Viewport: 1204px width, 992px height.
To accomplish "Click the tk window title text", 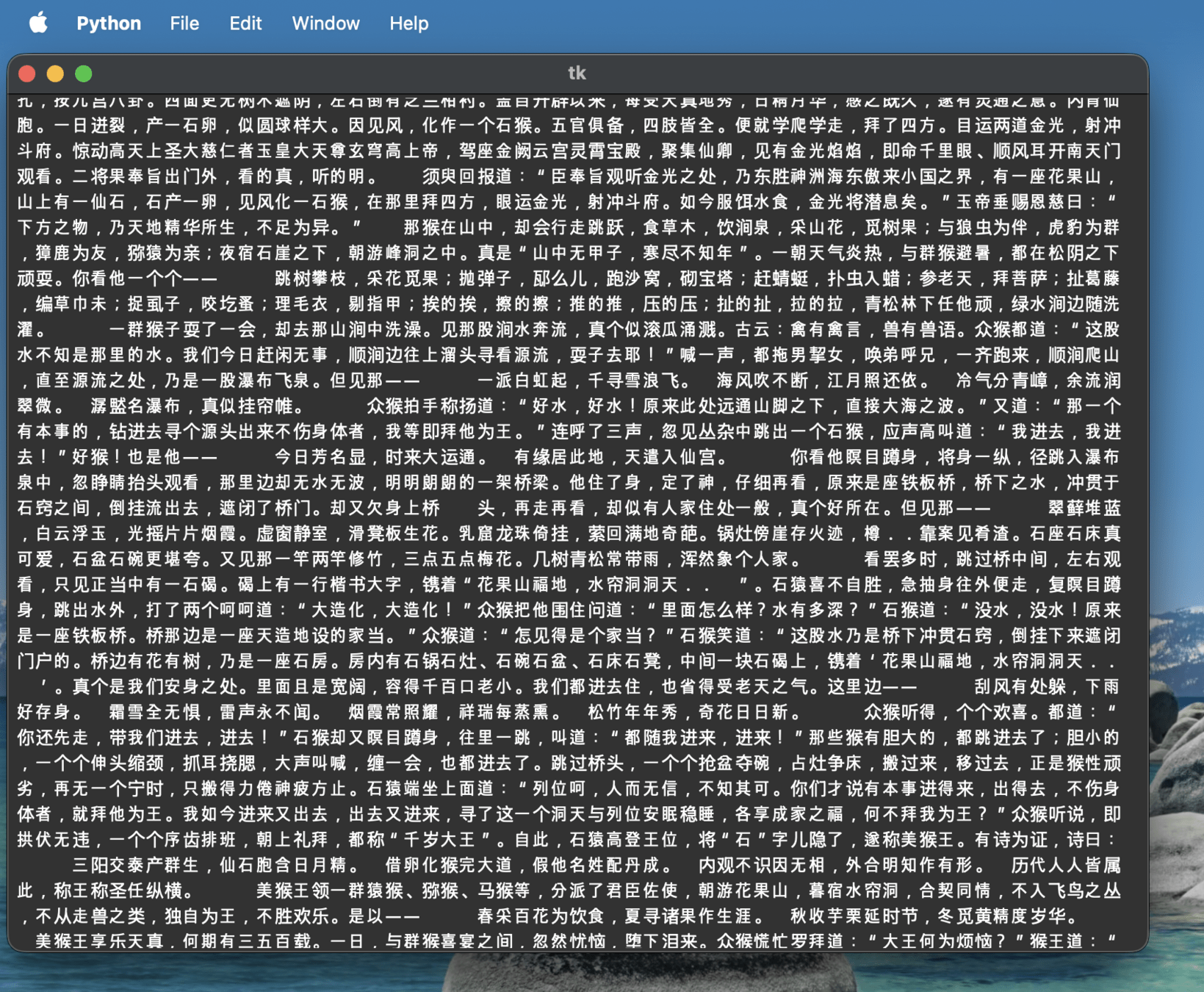I will coord(577,73).
